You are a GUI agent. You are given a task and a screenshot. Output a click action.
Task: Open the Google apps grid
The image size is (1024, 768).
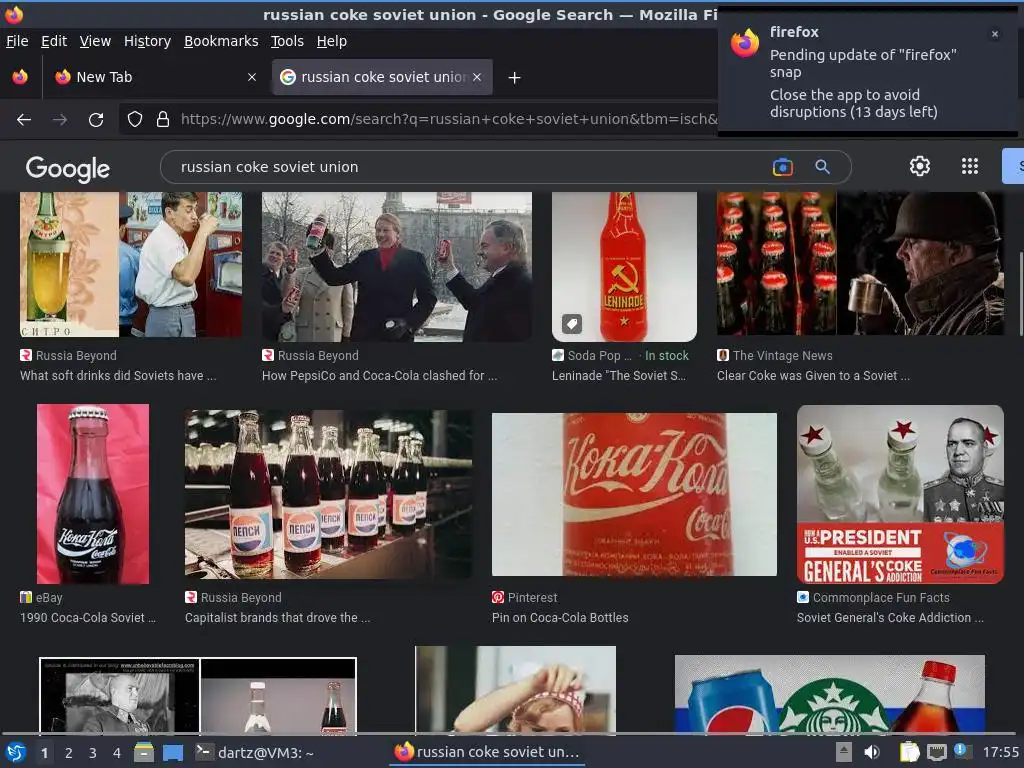[970, 166]
